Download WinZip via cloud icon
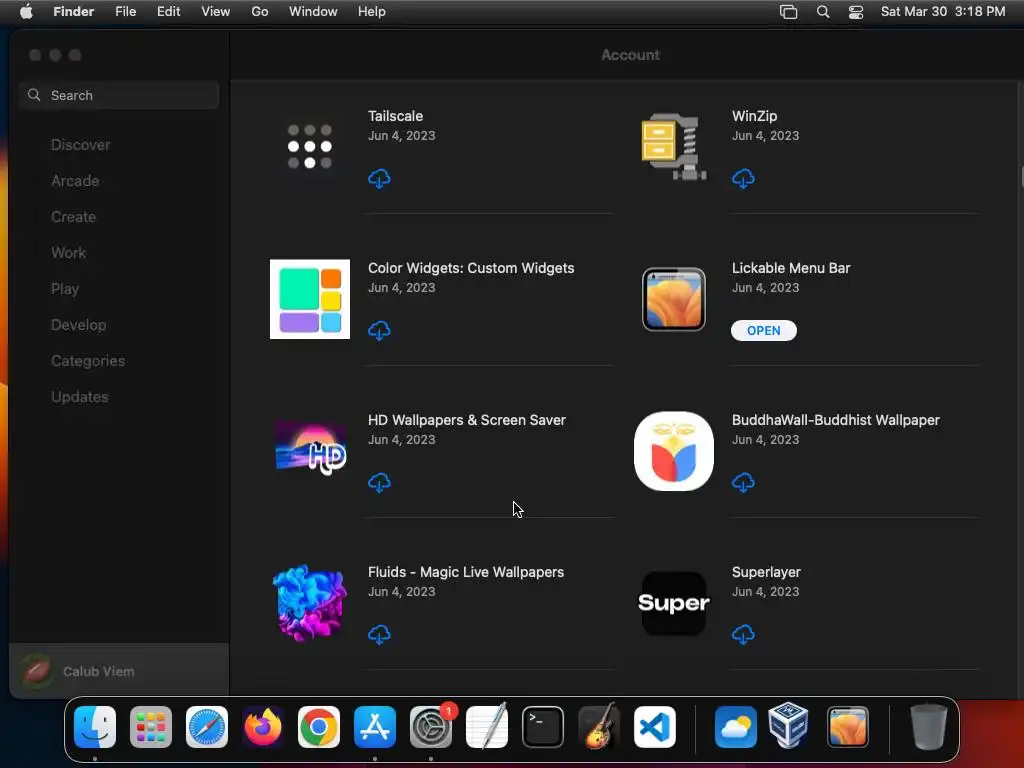The height and width of the screenshot is (768, 1024). coord(743,178)
